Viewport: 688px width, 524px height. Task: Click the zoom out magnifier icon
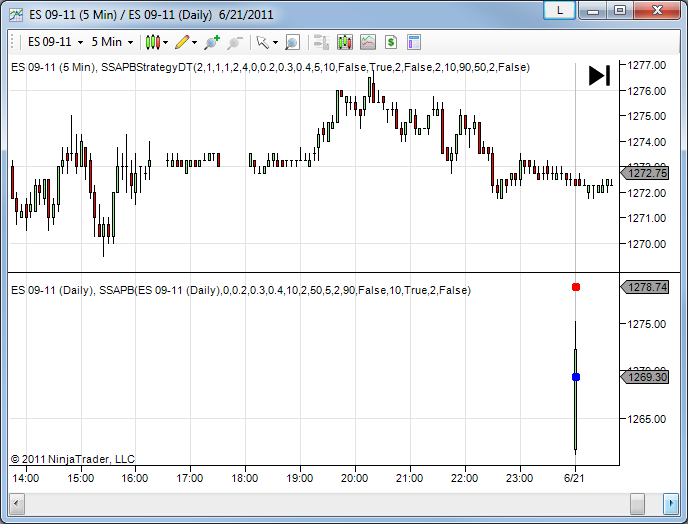click(235, 42)
